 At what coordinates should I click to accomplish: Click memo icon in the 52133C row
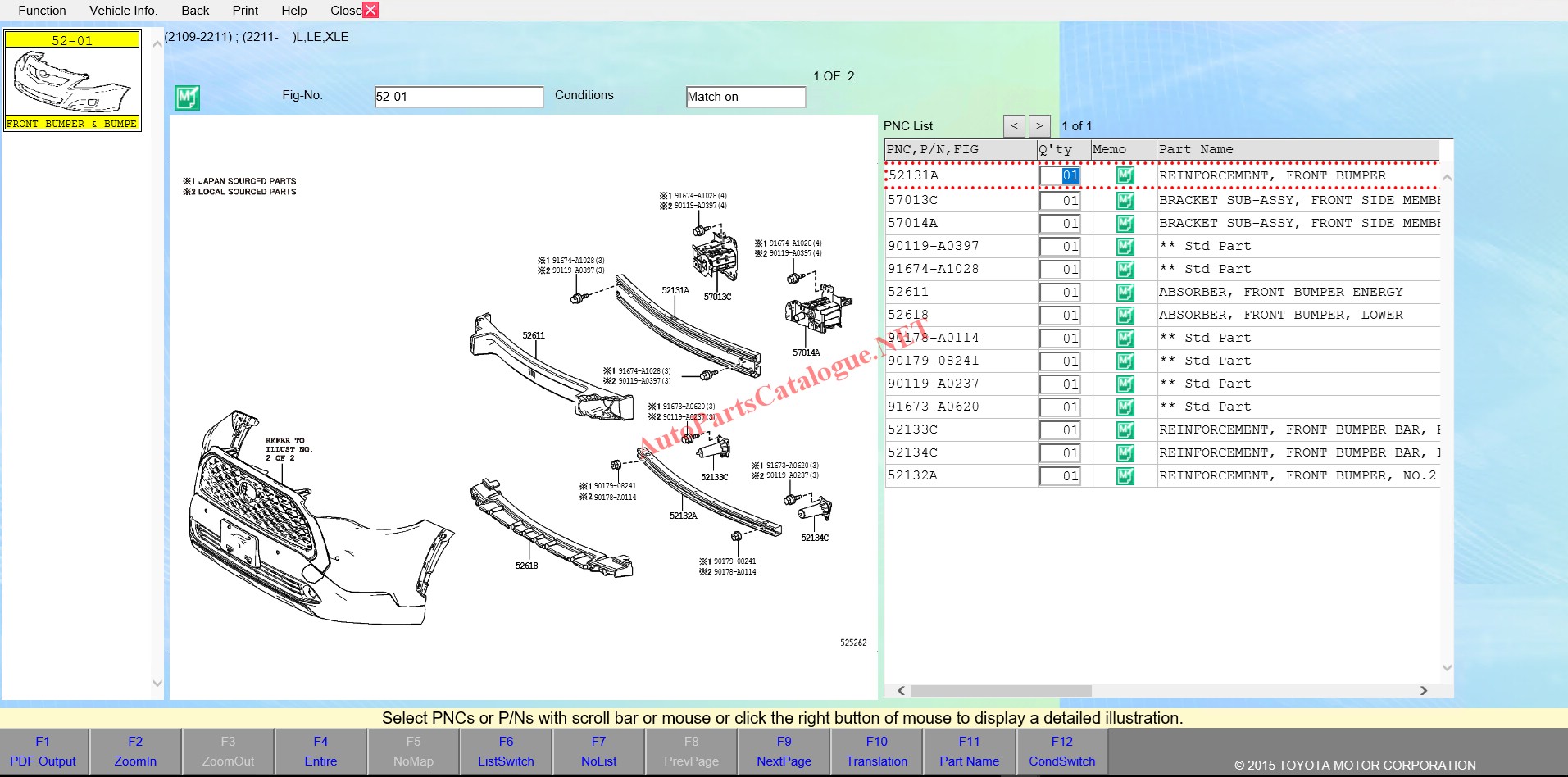[x=1125, y=430]
